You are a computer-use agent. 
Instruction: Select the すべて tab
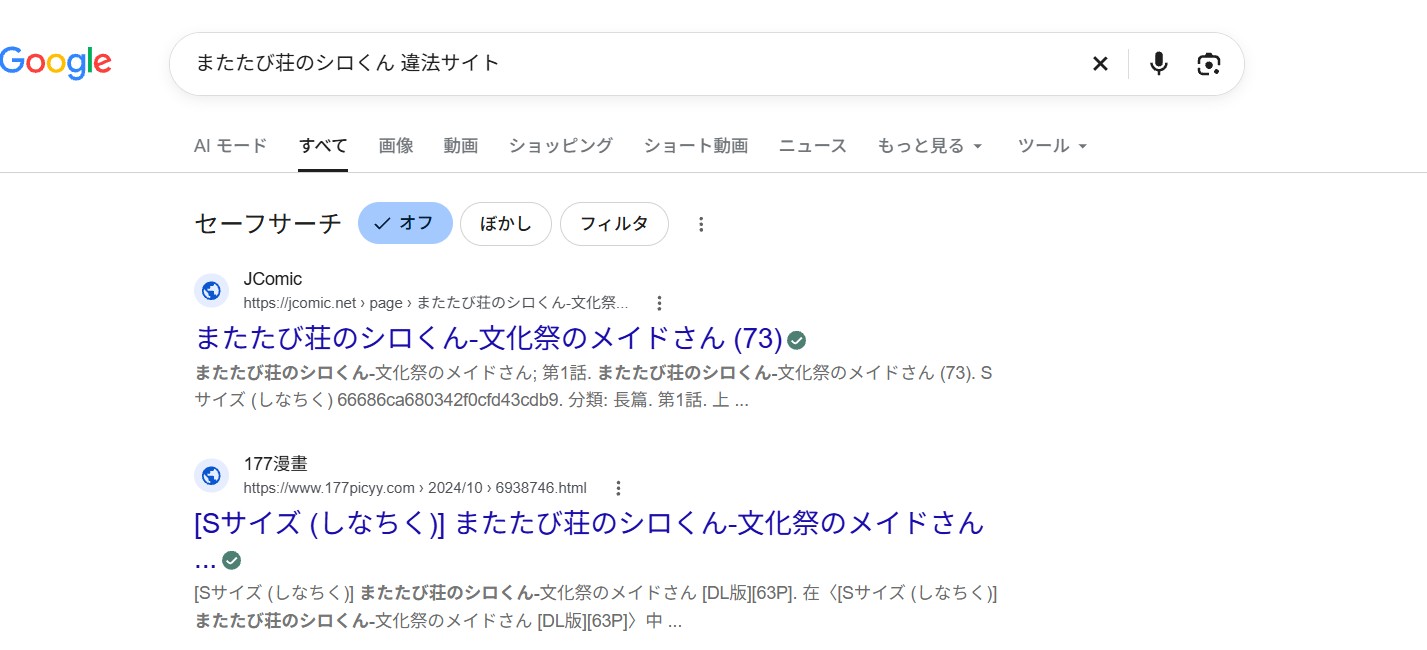pyautogui.click(x=323, y=145)
